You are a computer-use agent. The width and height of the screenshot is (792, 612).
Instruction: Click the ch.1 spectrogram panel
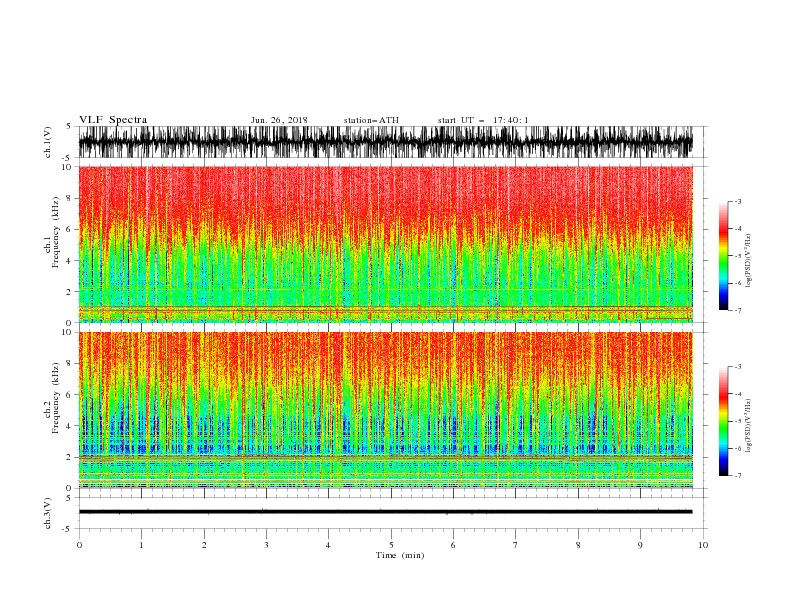tap(385, 244)
